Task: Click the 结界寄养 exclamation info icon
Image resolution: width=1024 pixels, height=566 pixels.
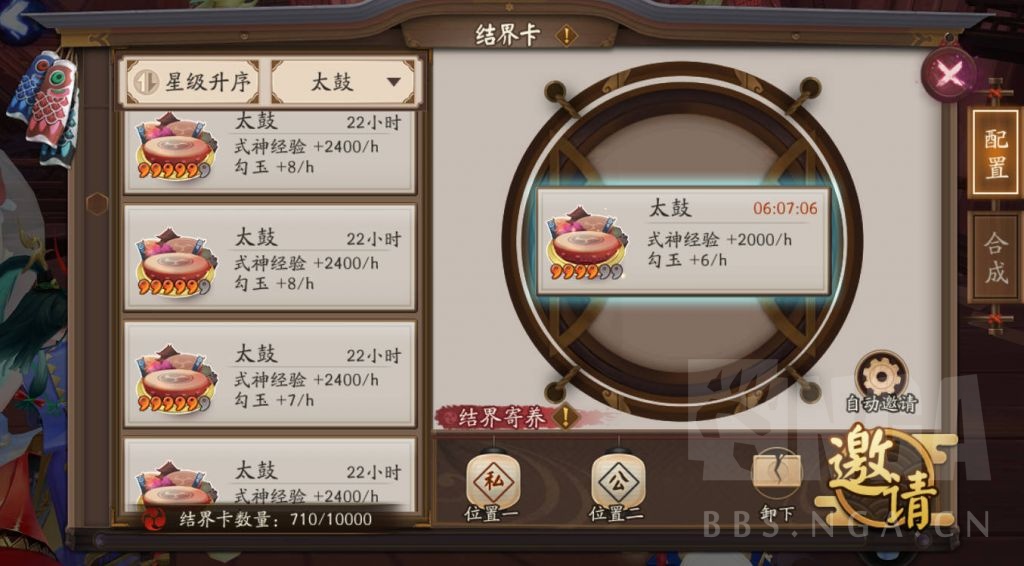Action: tap(566, 416)
